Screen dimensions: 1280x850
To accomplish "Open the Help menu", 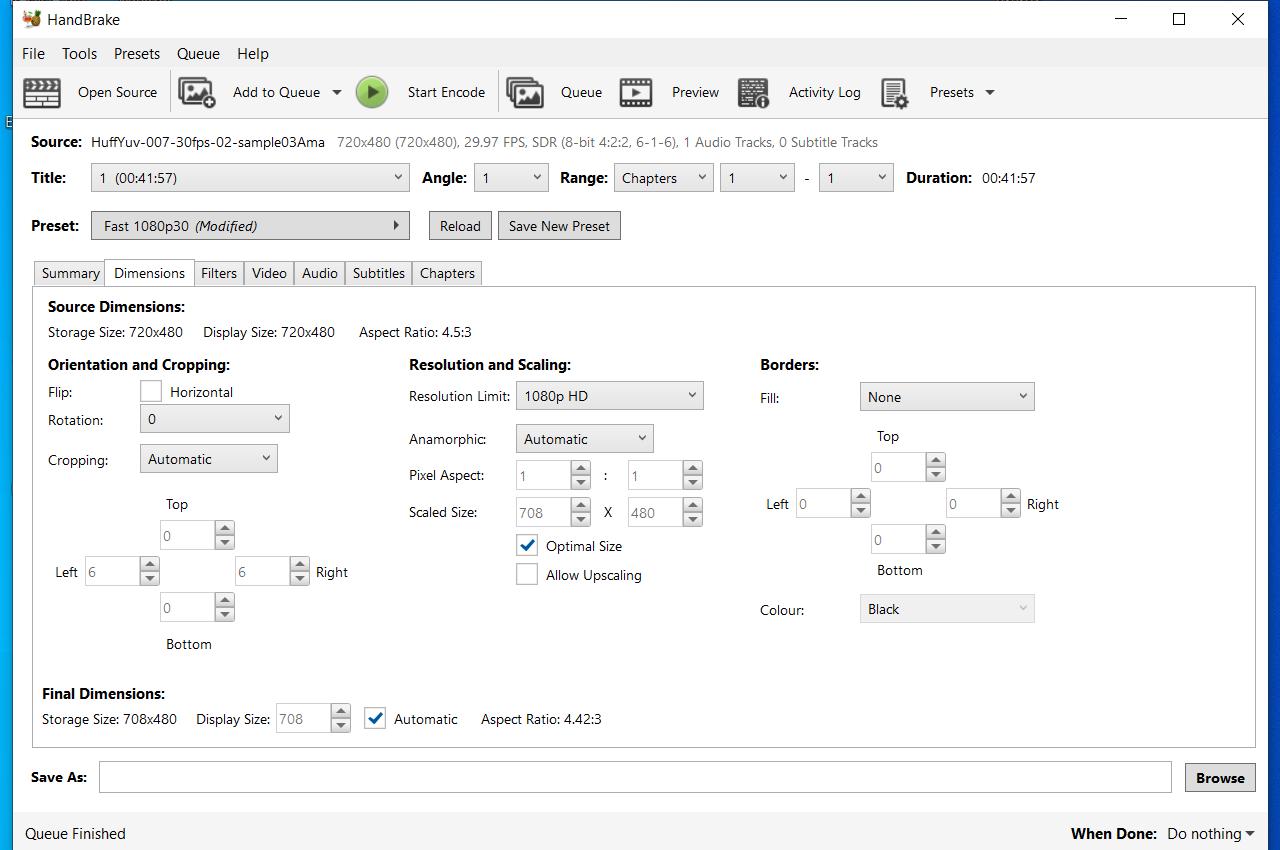I will tap(253, 54).
